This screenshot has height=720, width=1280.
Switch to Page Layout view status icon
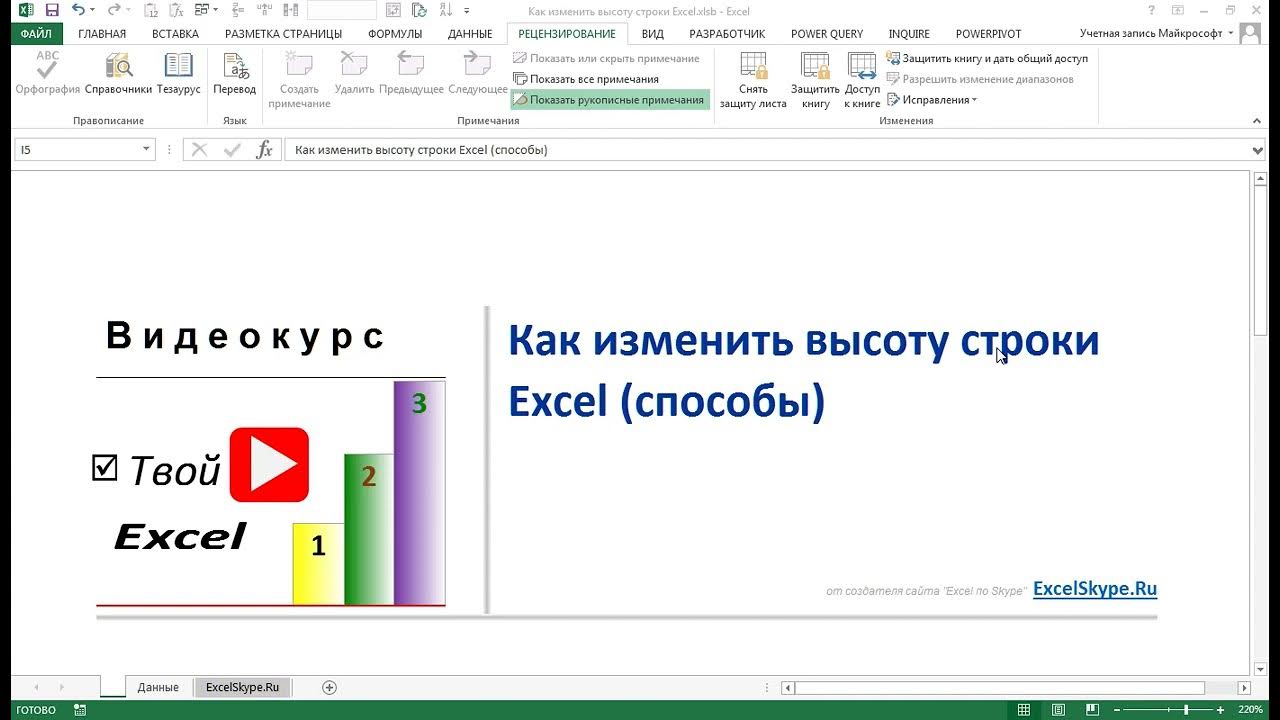click(x=1058, y=710)
